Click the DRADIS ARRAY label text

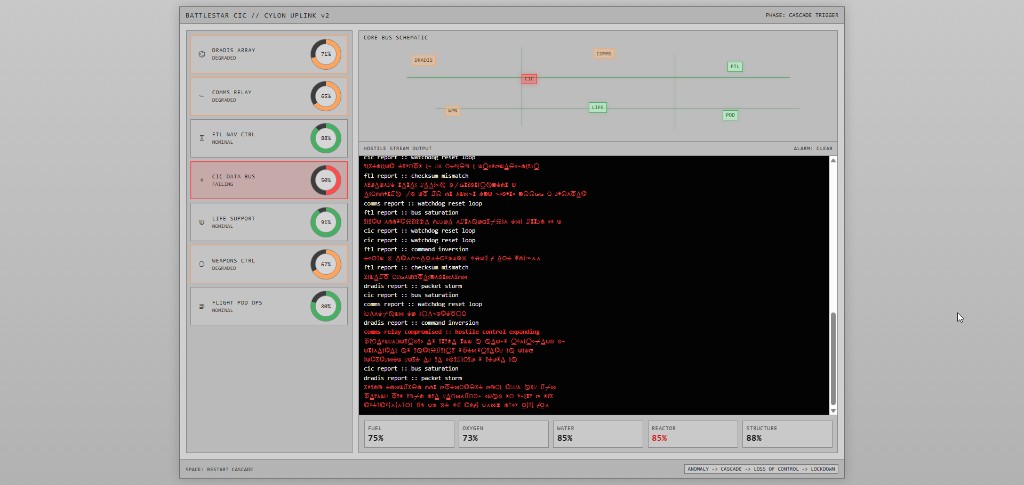(x=233, y=50)
